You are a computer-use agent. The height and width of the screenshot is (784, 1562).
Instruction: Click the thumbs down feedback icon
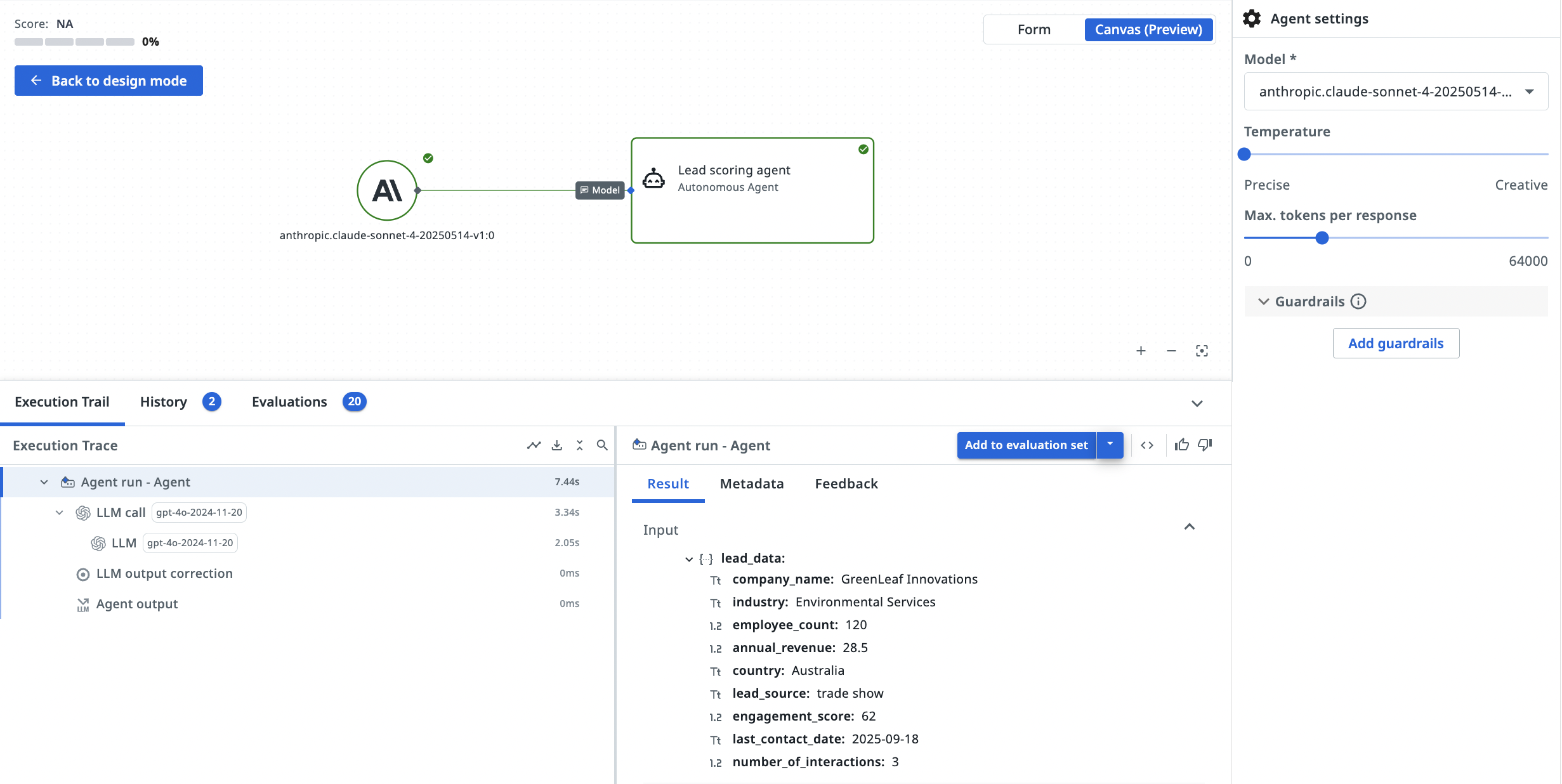point(1205,445)
